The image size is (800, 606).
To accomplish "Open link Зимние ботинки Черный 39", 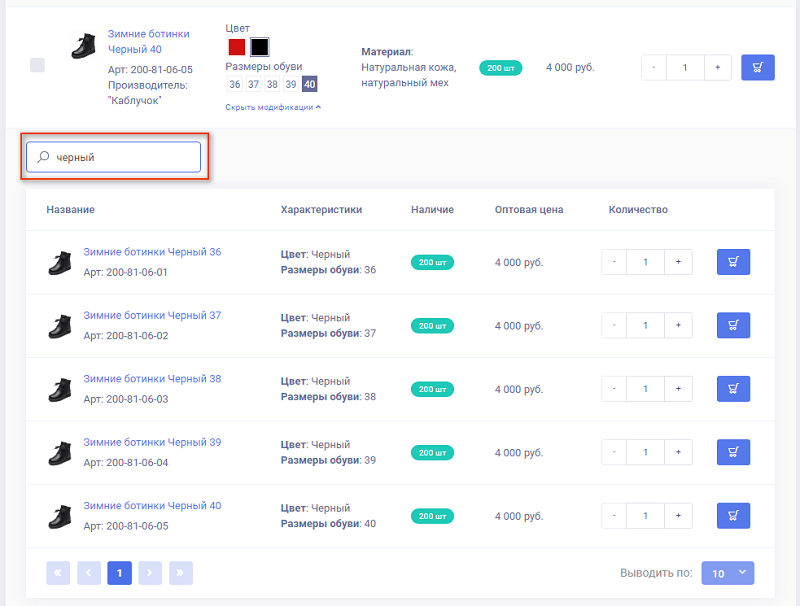I will 152,442.
